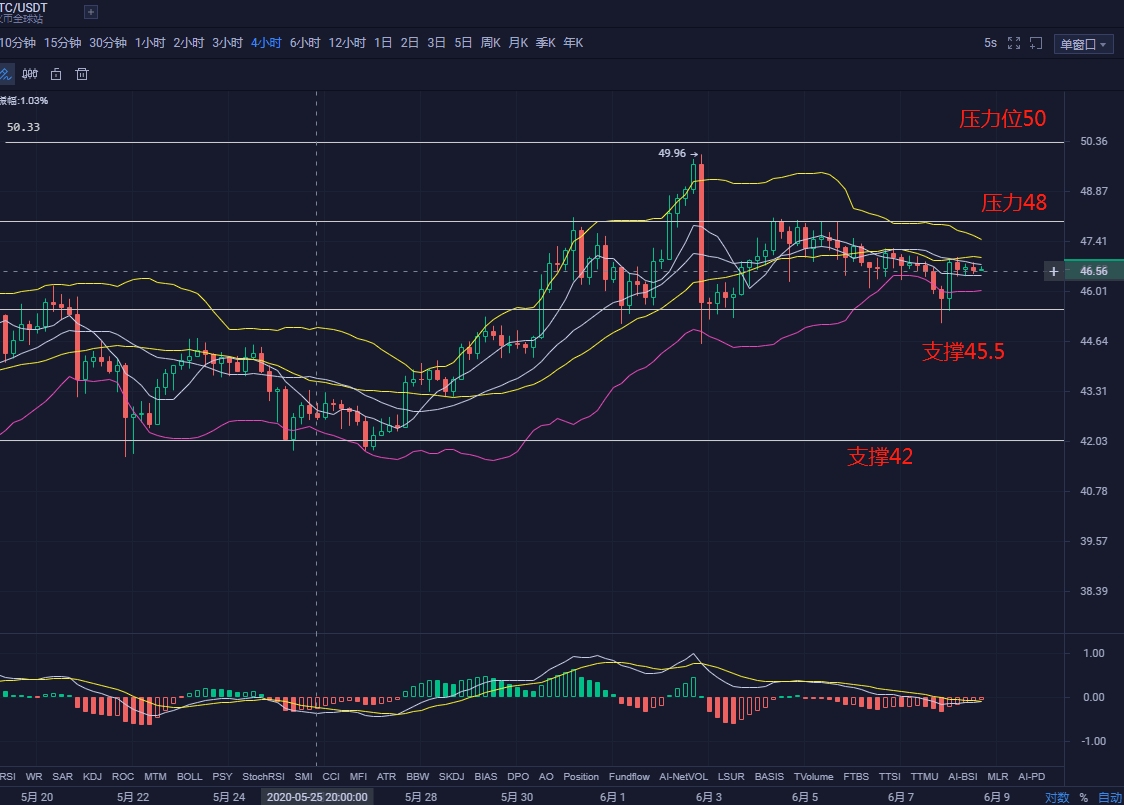Enable the Fundflow indicator
1124x805 pixels.
[629, 776]
